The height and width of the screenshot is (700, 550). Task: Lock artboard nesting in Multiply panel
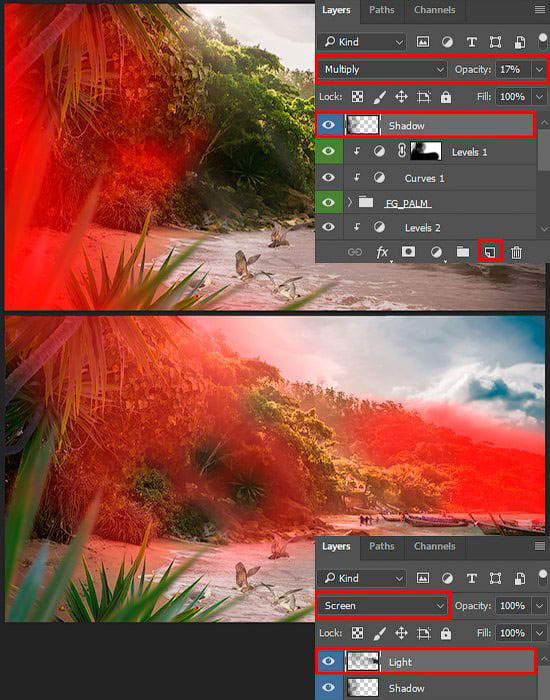click(x=423, y=97)
